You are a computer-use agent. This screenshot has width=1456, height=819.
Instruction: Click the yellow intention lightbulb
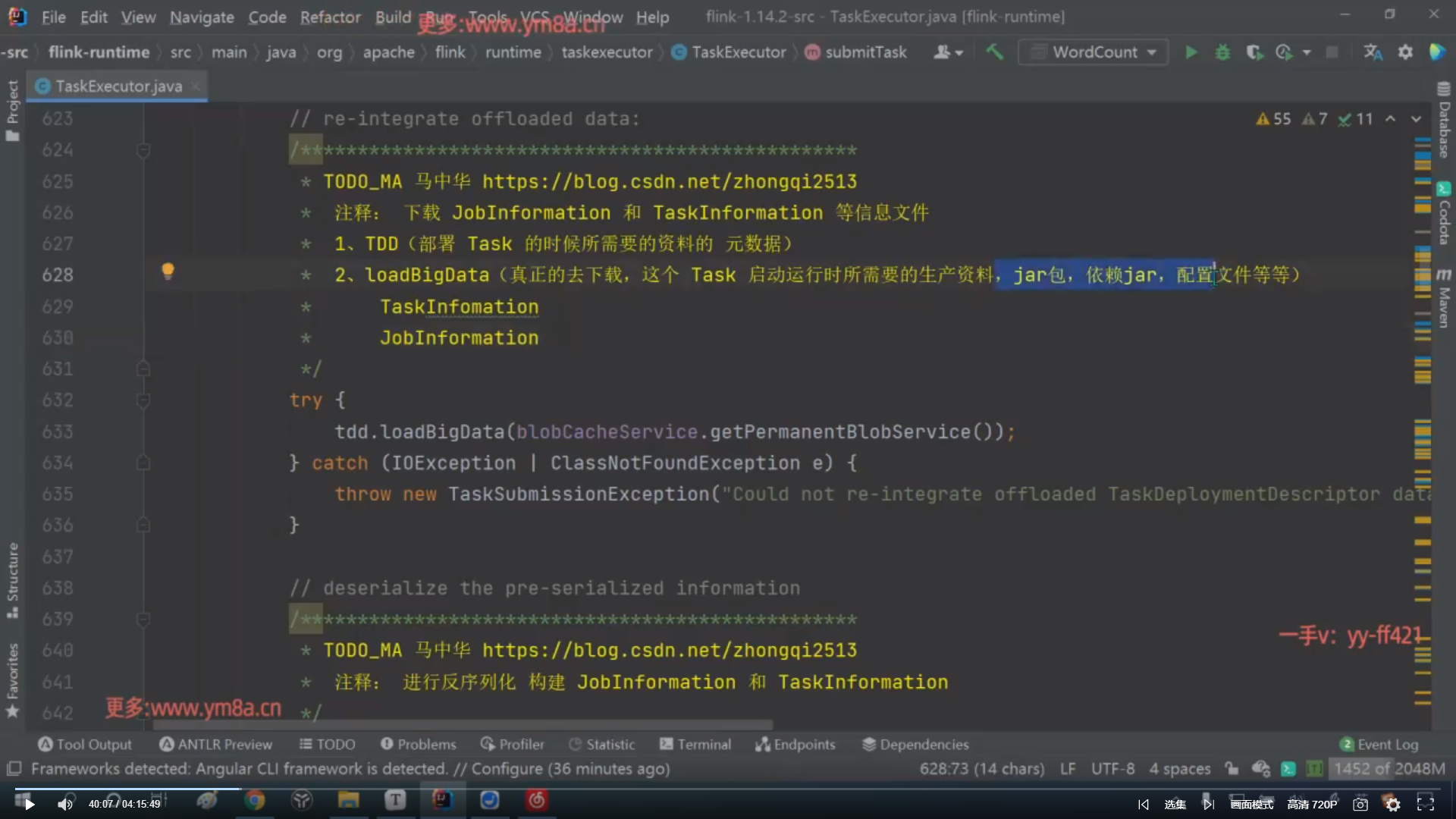click(x=168, y=271)
